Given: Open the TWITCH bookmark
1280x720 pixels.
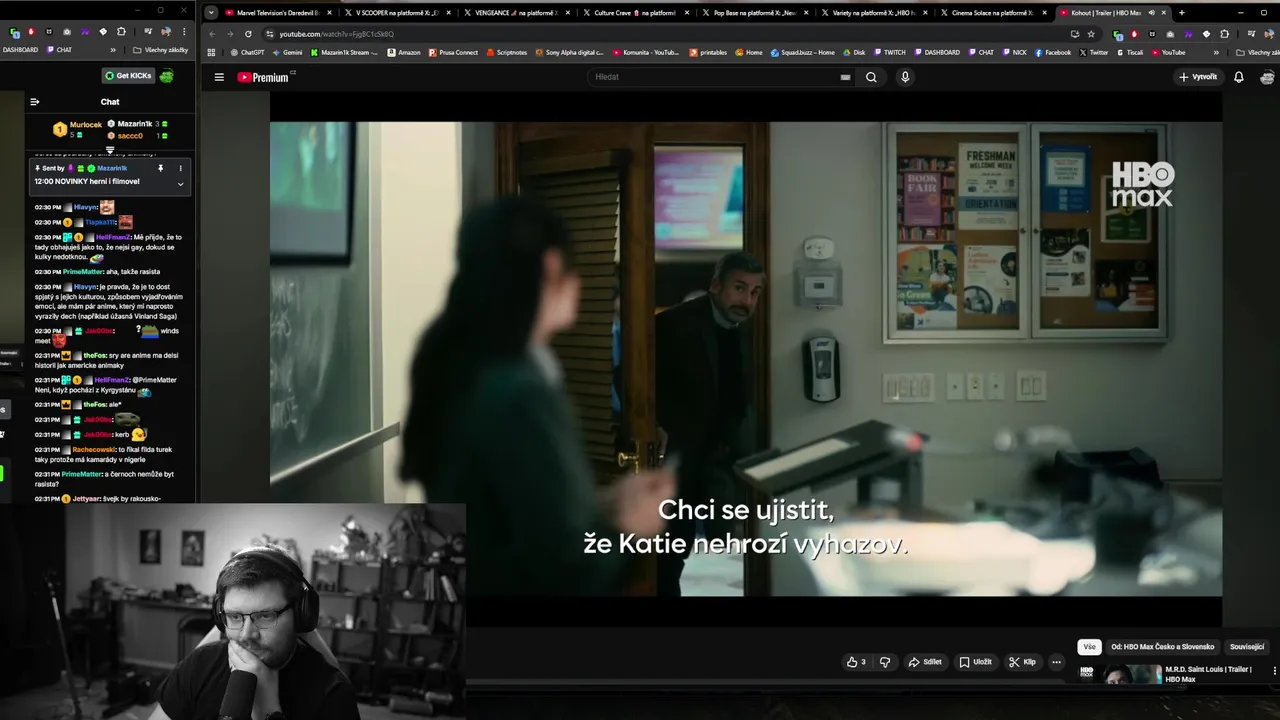Looking at the screenshot, I should pyautogui.click(x=890, y=52).
